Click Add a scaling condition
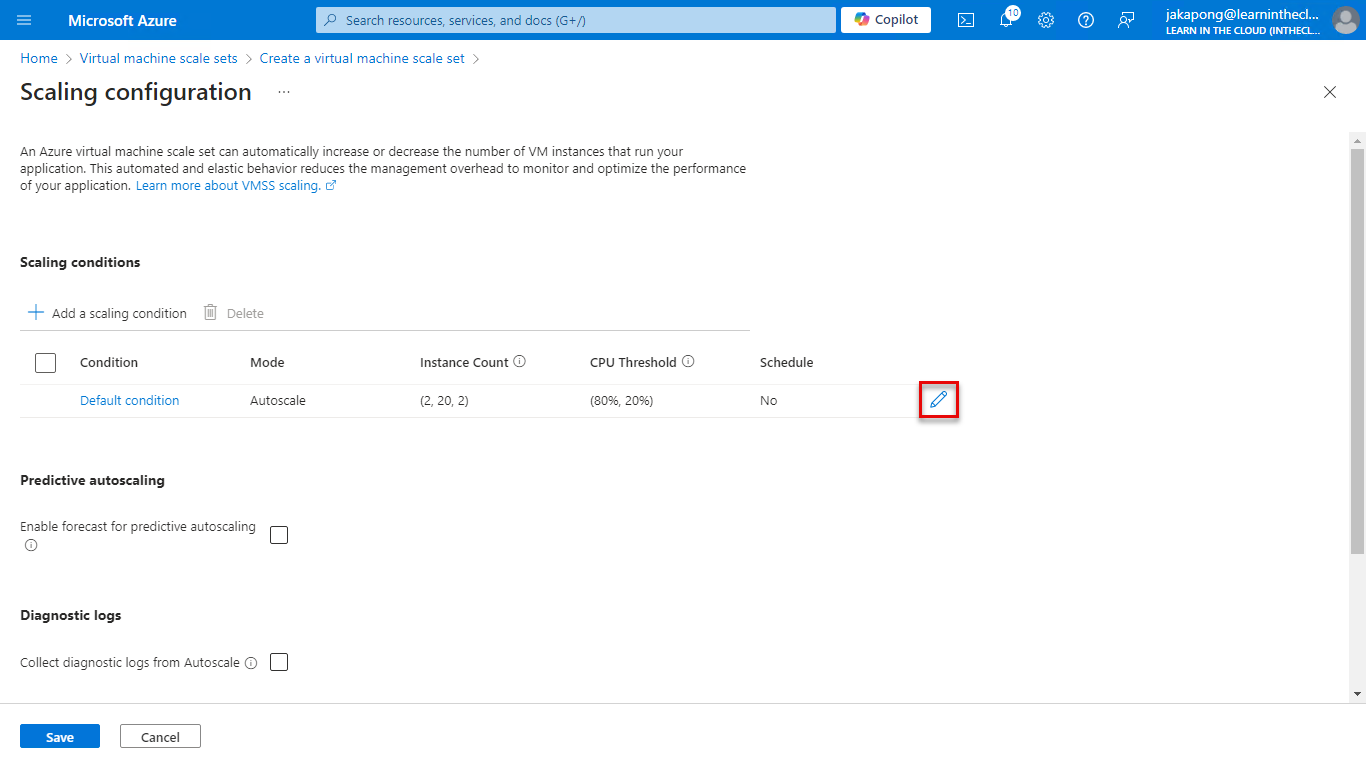Image resolution: width=1366 pixels, height=768 pixels. coord(107,313)
